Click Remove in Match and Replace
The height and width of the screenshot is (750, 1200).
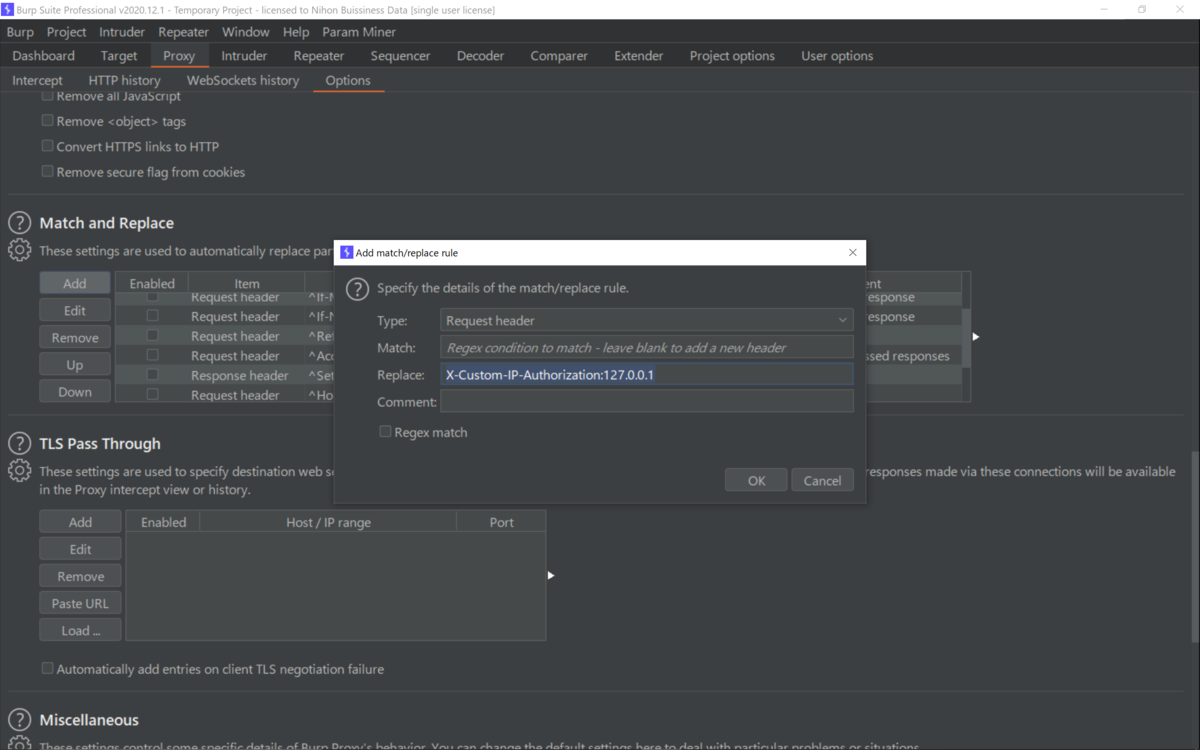click(75, 338)
